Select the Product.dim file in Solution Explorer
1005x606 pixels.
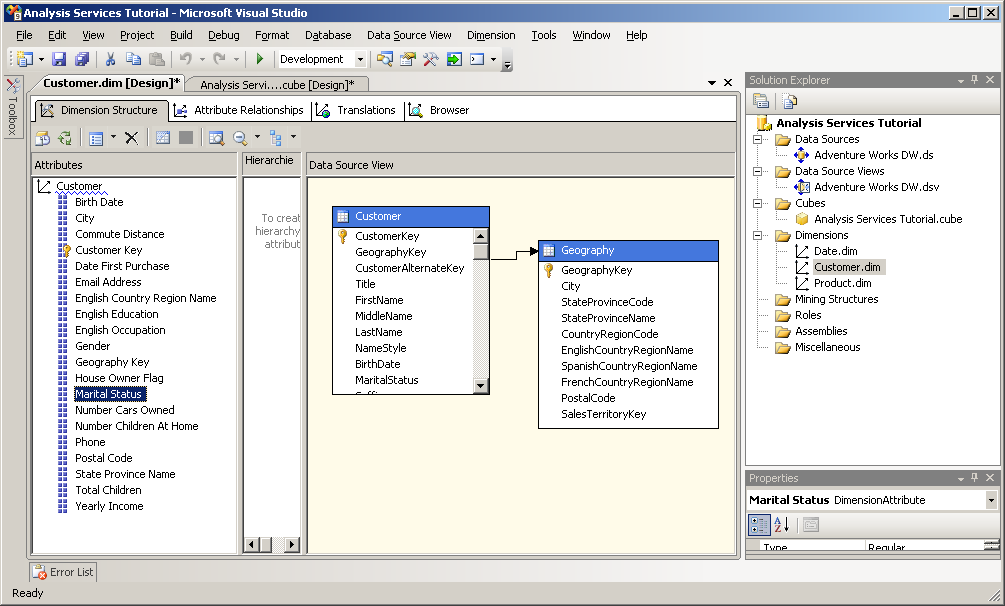(x=842, y=283)
